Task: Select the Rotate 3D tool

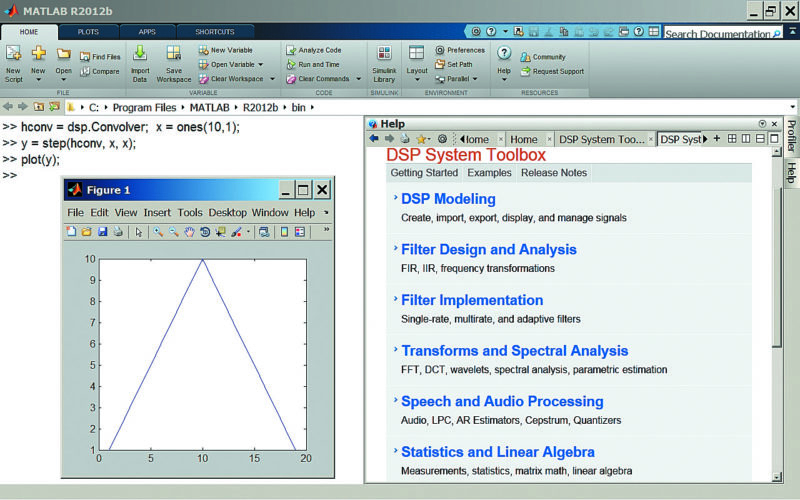Action: 205,232
